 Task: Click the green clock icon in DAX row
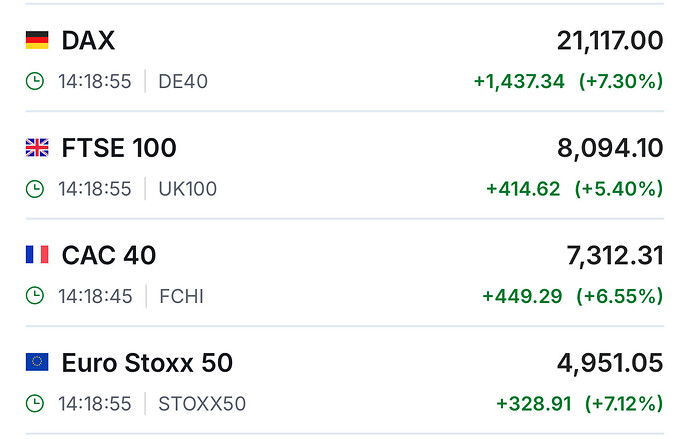point(35,81)
